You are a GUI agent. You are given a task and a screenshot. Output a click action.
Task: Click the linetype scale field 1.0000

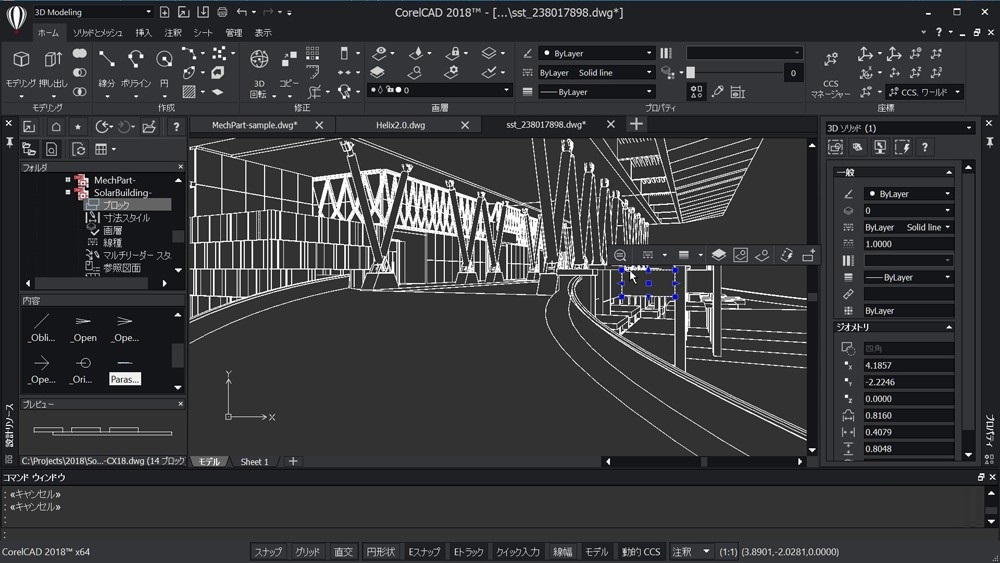908,244
